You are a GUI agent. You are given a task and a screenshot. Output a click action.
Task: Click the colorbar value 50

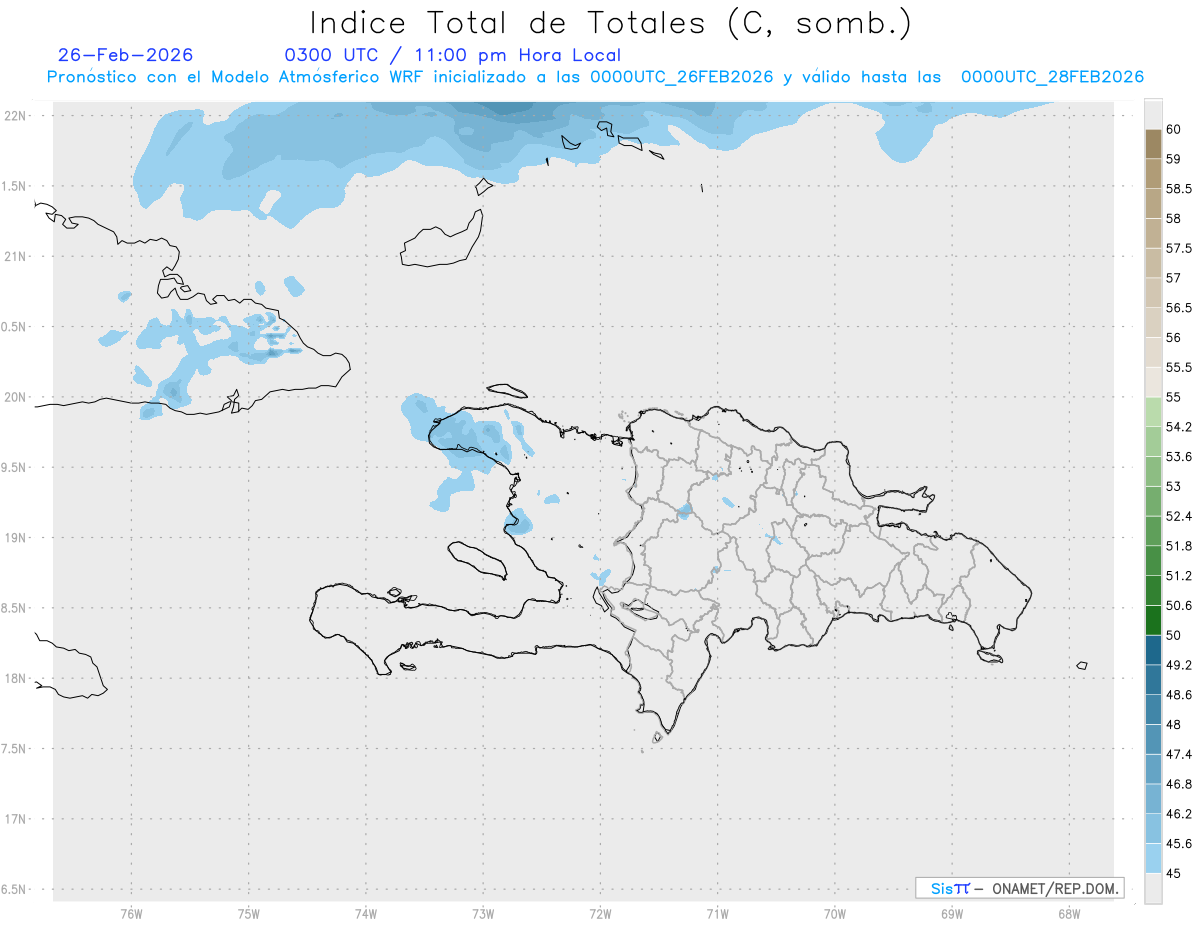[x=1174, y=636]
